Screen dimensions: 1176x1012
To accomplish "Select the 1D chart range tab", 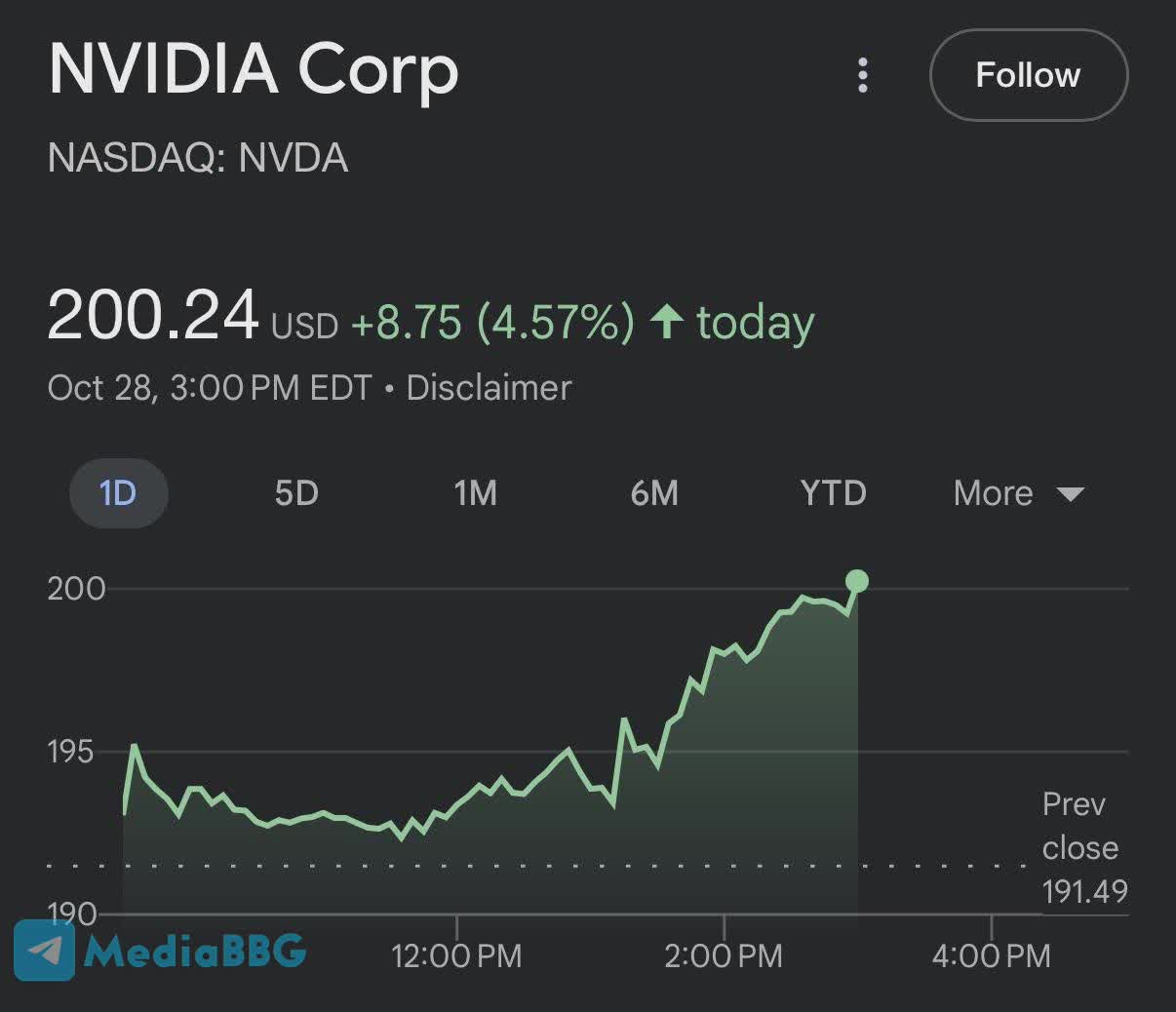I will (x=118, y=493).
